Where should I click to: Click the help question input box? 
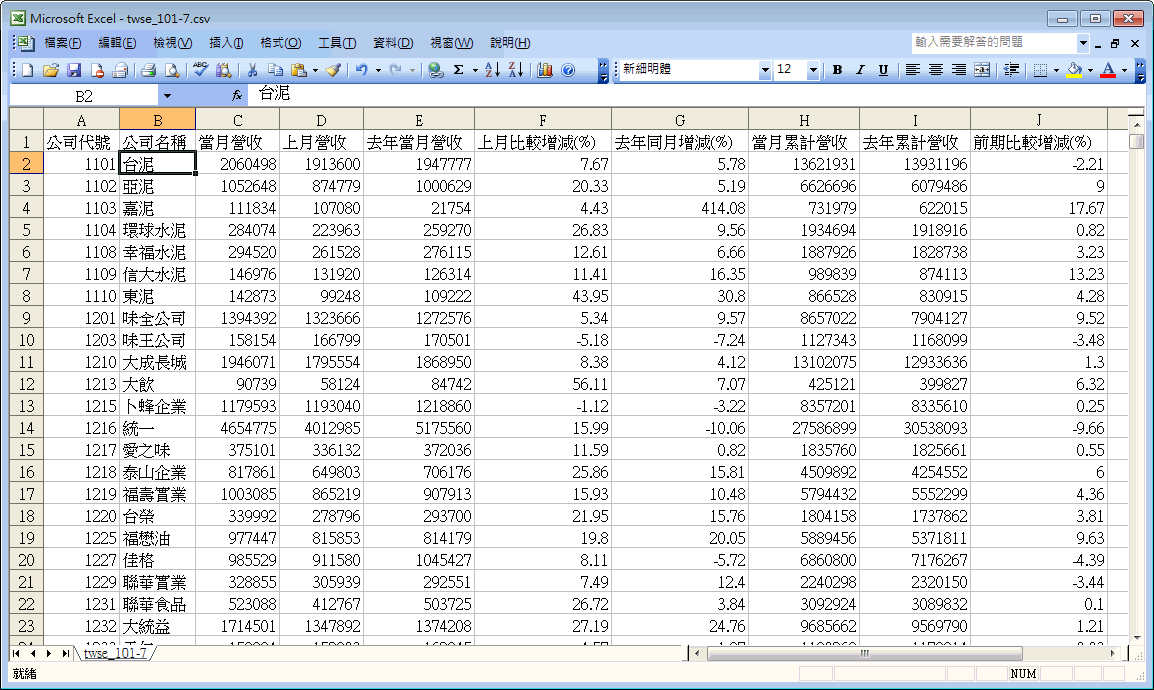tap(994, 43)
